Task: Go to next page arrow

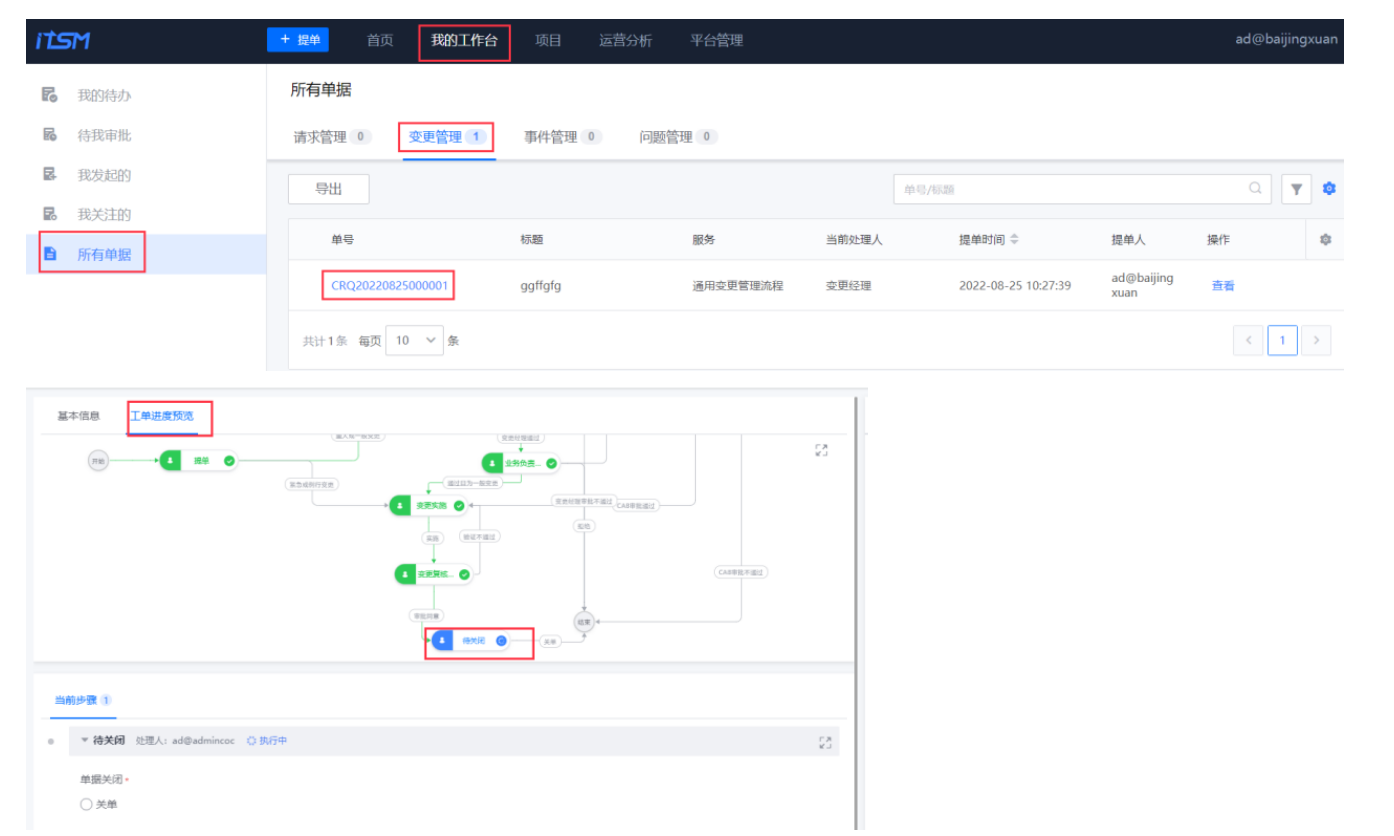Action: pos(1316,341)
